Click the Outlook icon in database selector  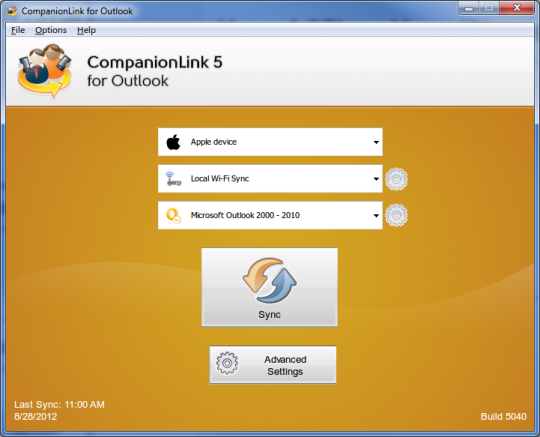174,216
